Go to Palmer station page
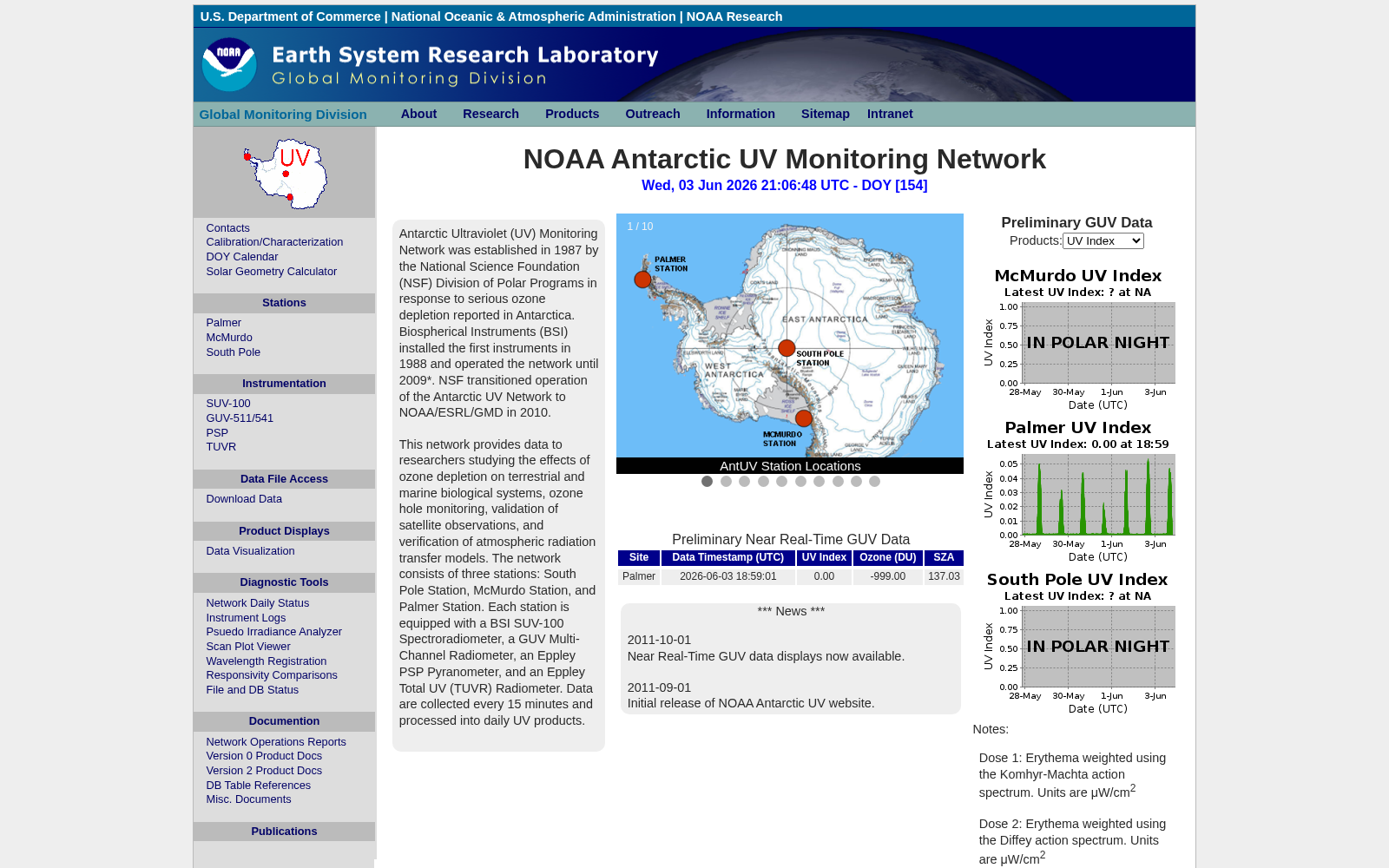Viewport: 1389px width, 868px height. pos(224,323)
